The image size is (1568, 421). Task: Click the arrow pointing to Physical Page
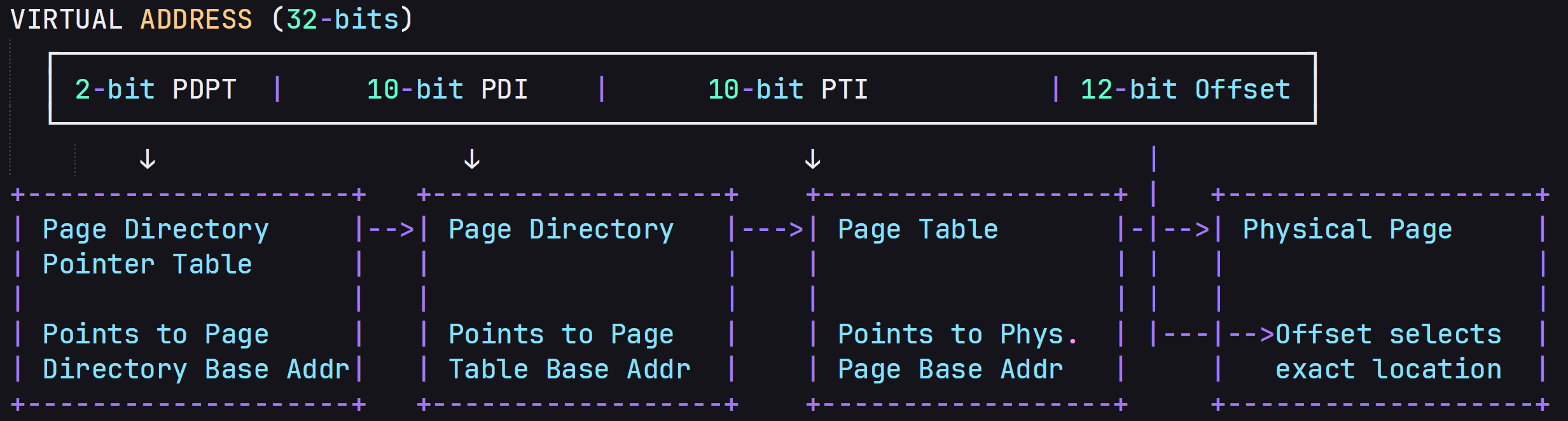point(1187,229)
